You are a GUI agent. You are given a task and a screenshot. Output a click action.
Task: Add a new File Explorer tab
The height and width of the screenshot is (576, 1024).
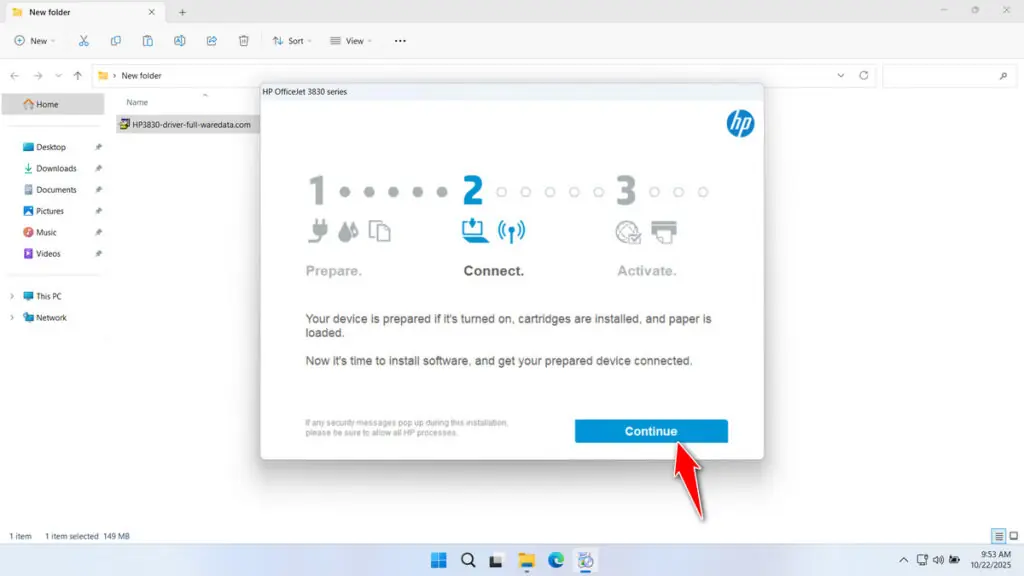182,12
